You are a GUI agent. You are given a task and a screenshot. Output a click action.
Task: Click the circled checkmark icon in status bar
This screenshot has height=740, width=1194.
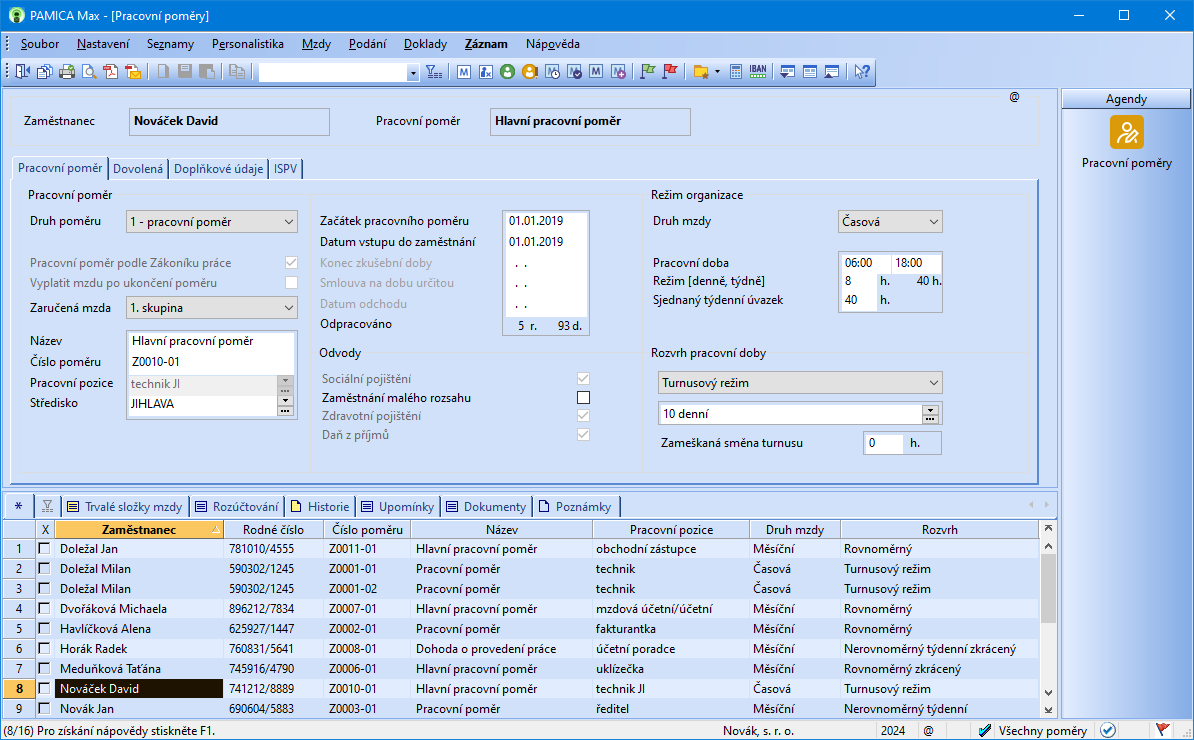coord(1108,730)
